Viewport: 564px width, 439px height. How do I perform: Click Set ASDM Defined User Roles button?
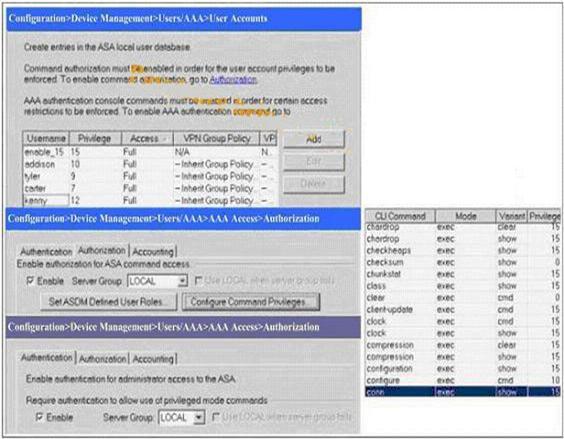point(108,302)
